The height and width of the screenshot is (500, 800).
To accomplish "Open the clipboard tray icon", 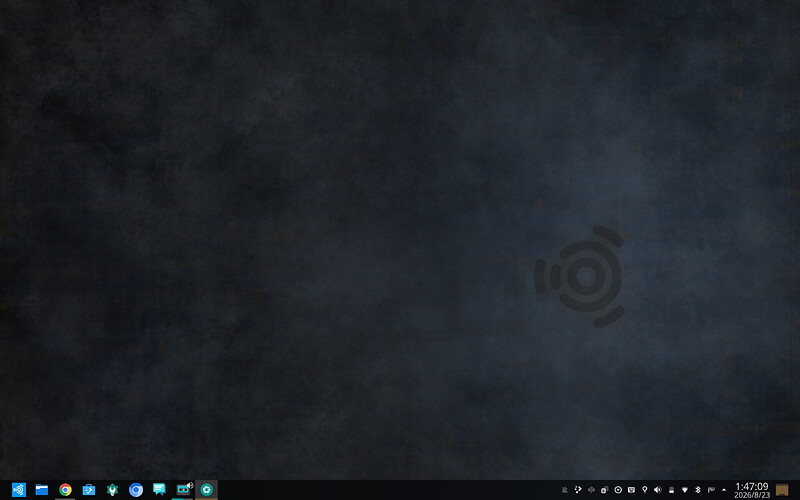I will [x=605, y=490].
